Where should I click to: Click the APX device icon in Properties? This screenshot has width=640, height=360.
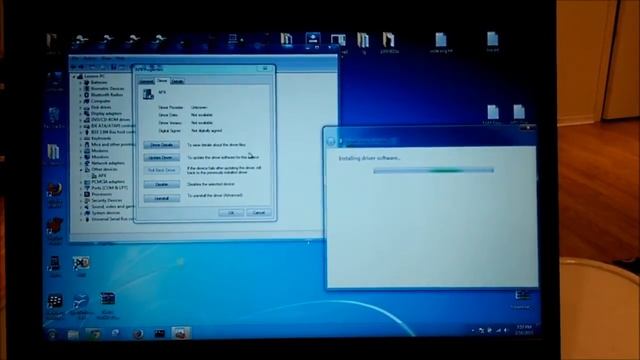pos(148,94)
